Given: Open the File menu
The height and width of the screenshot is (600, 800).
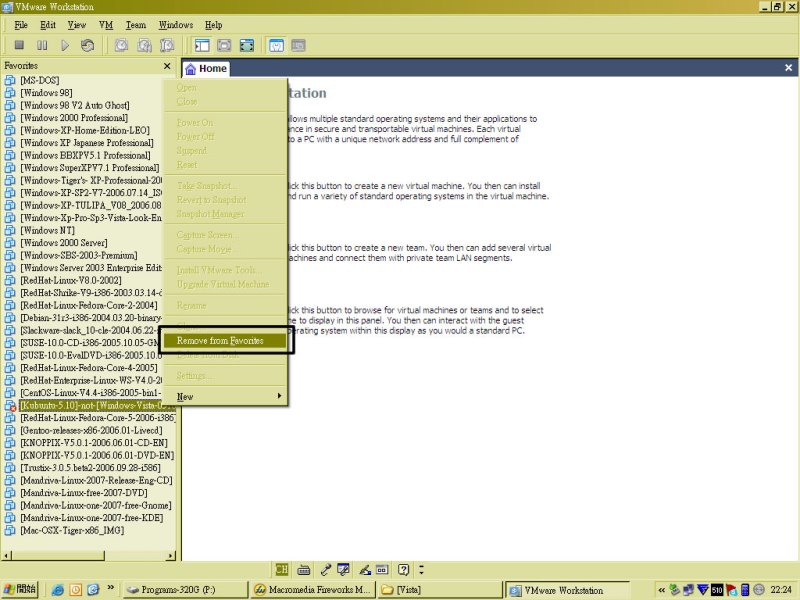Looking at the screenshot, I should click(21, 24).
